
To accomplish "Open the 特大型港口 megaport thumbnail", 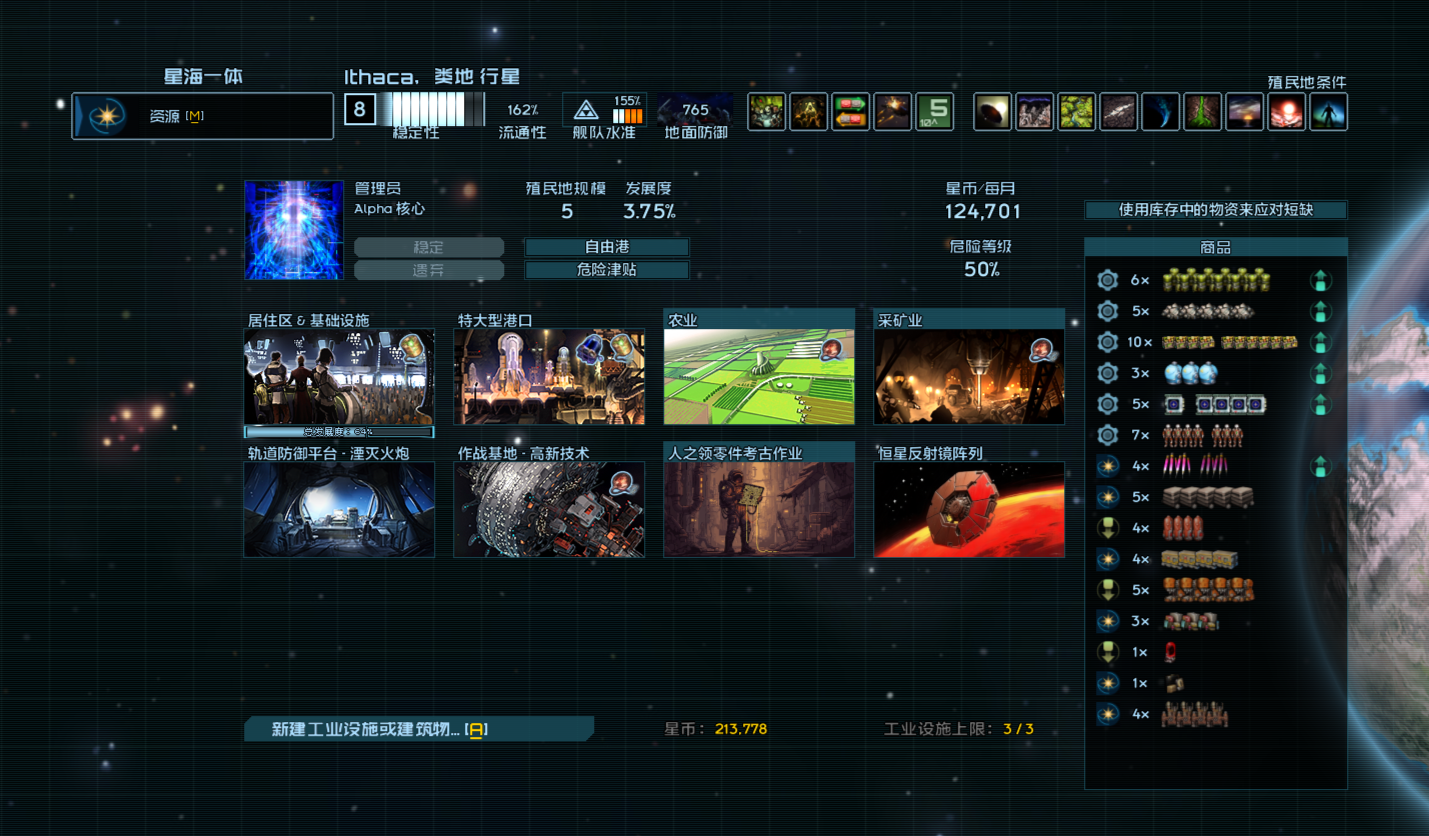I will click(x=549, y=377).
